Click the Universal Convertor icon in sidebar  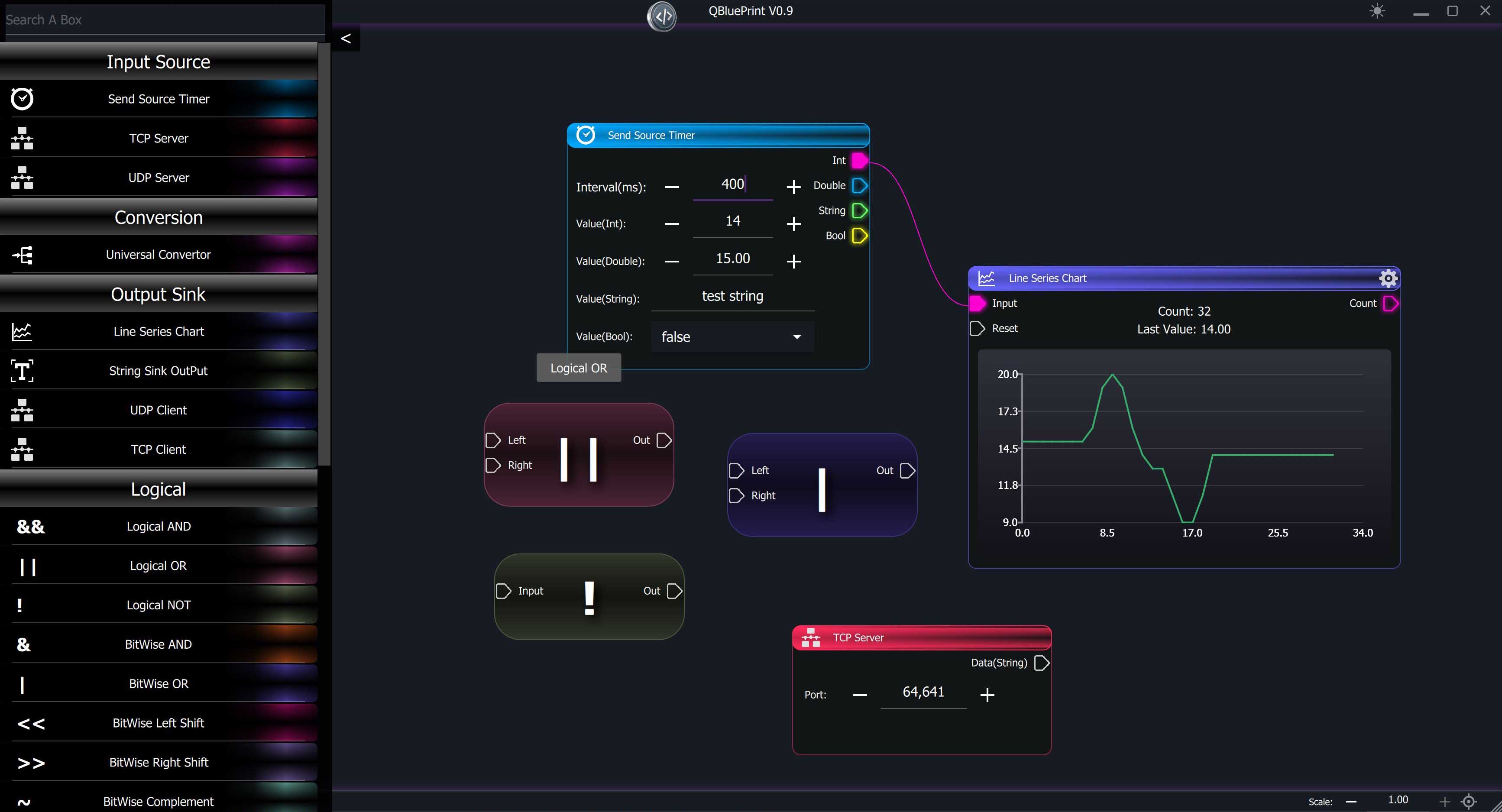[22, 255]
